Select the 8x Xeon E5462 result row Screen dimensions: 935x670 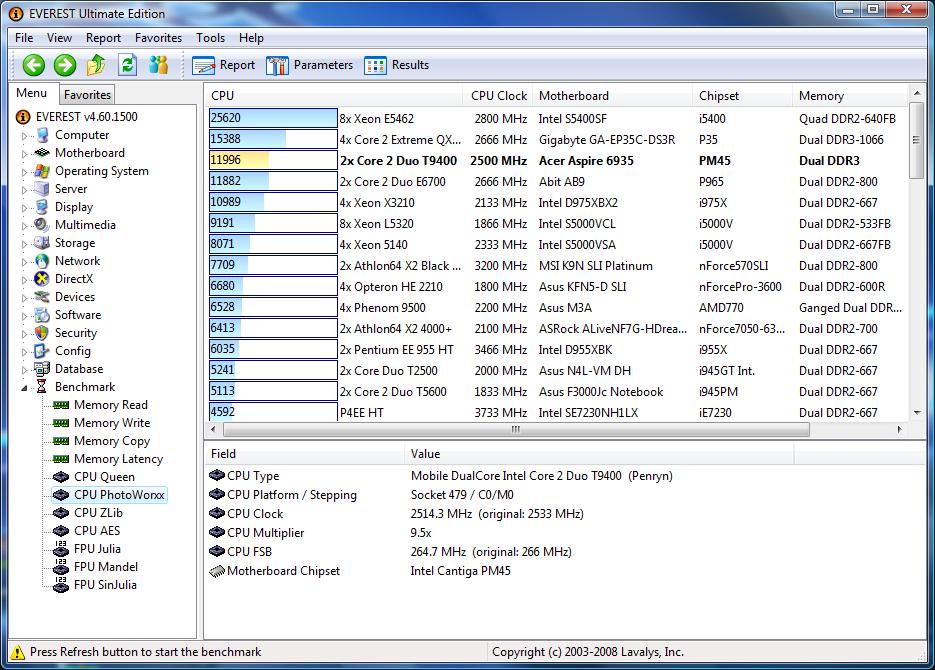558,119
